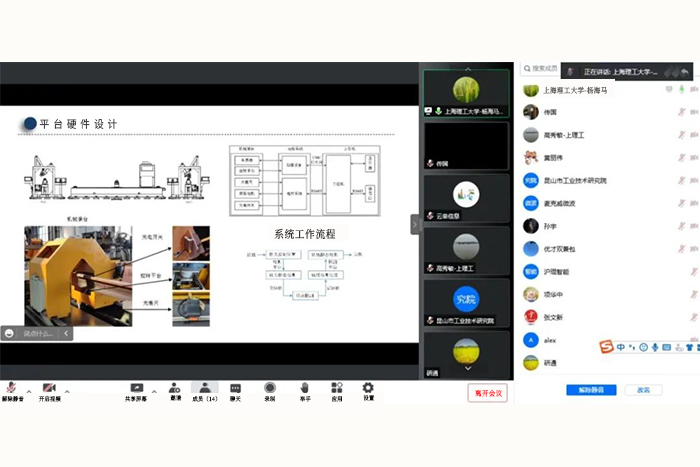The width and height of the screenshot is (700, 467).
Task: Toggle microphone with 解除静音 button
Action: (x=11, y=389)
